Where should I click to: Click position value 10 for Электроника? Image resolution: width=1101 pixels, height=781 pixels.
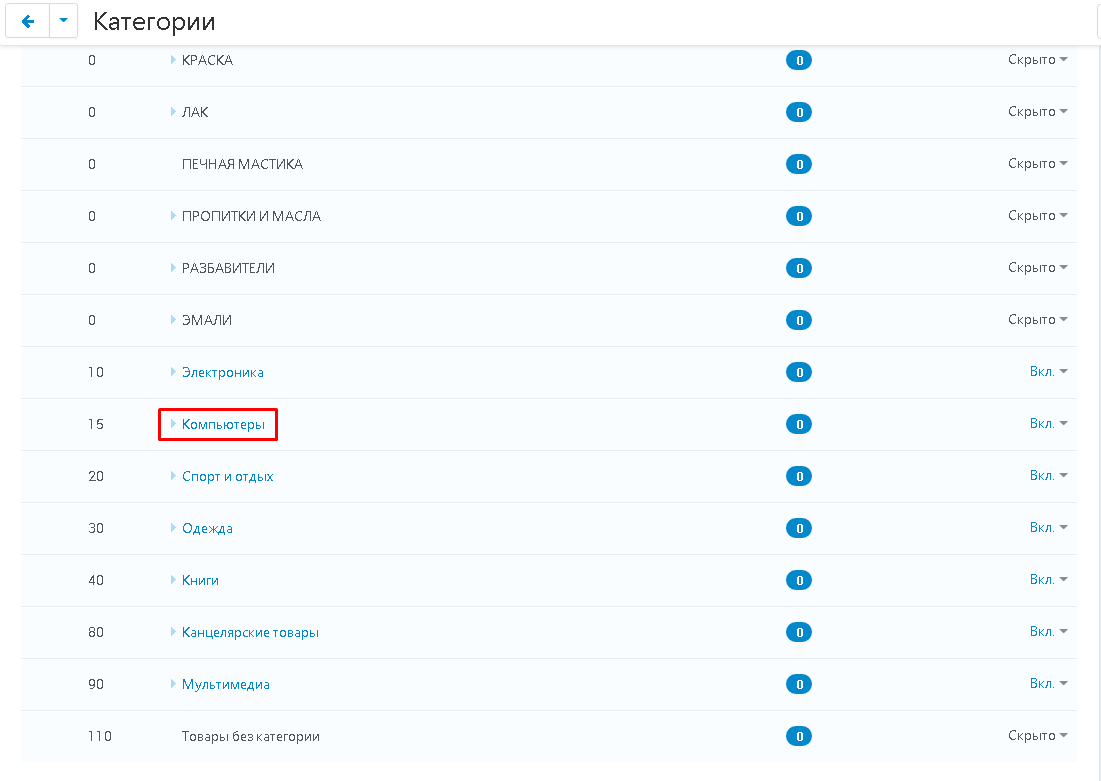pos(95,372)
